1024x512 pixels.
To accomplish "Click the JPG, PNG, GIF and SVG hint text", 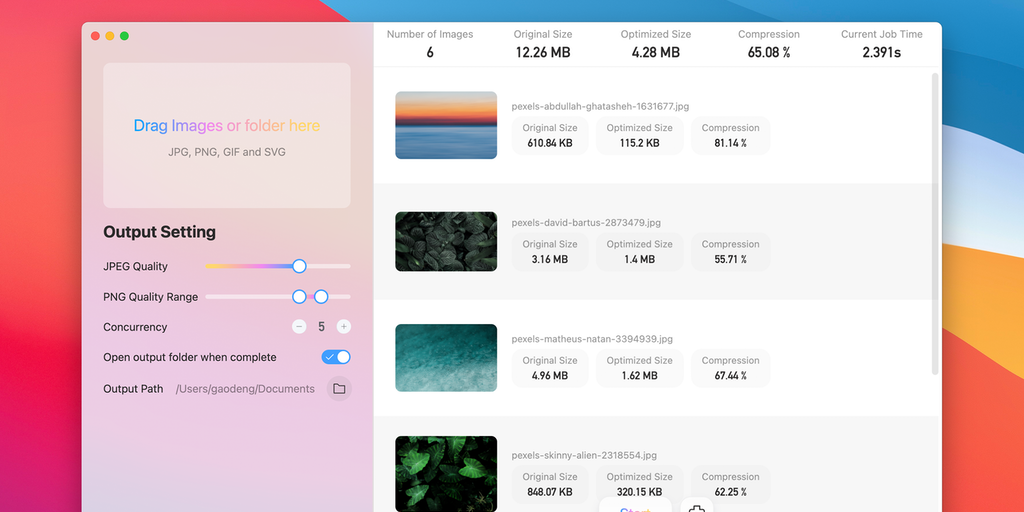I will 227,152.
